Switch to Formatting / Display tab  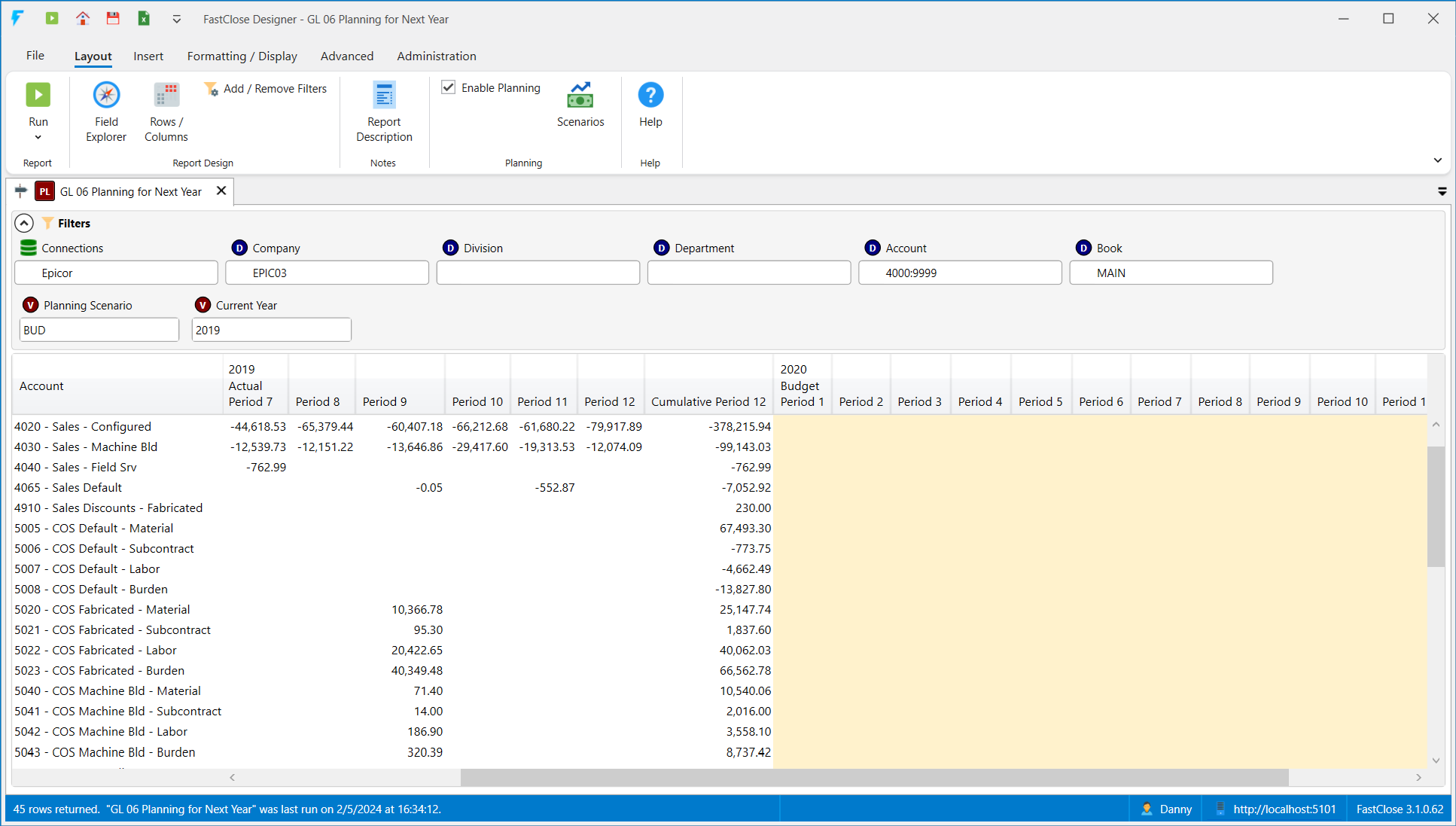pyautogui.click(x=242, y=56)
